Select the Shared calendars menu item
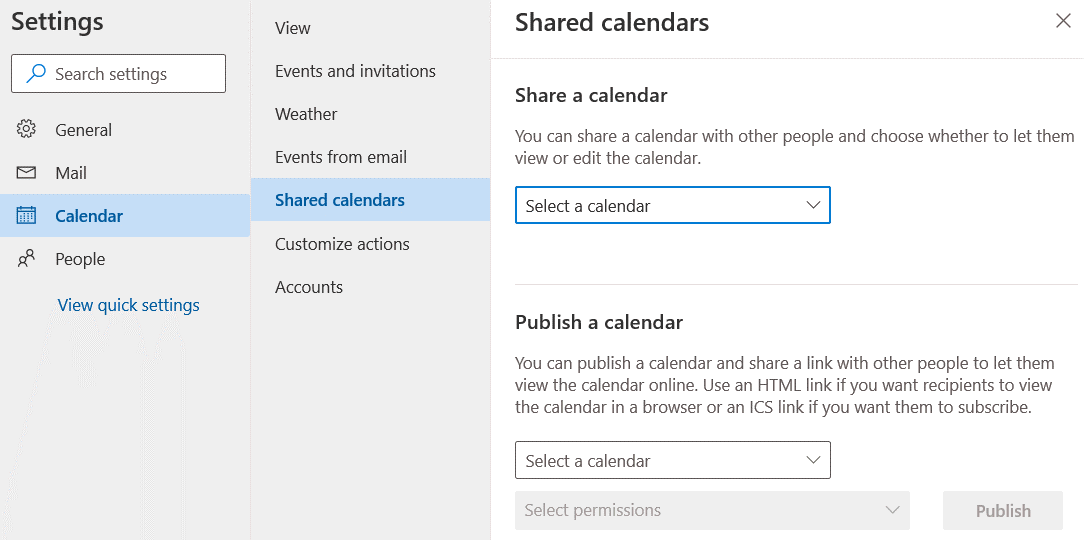Screen dimensions: 1084x540 coord(340,200)
